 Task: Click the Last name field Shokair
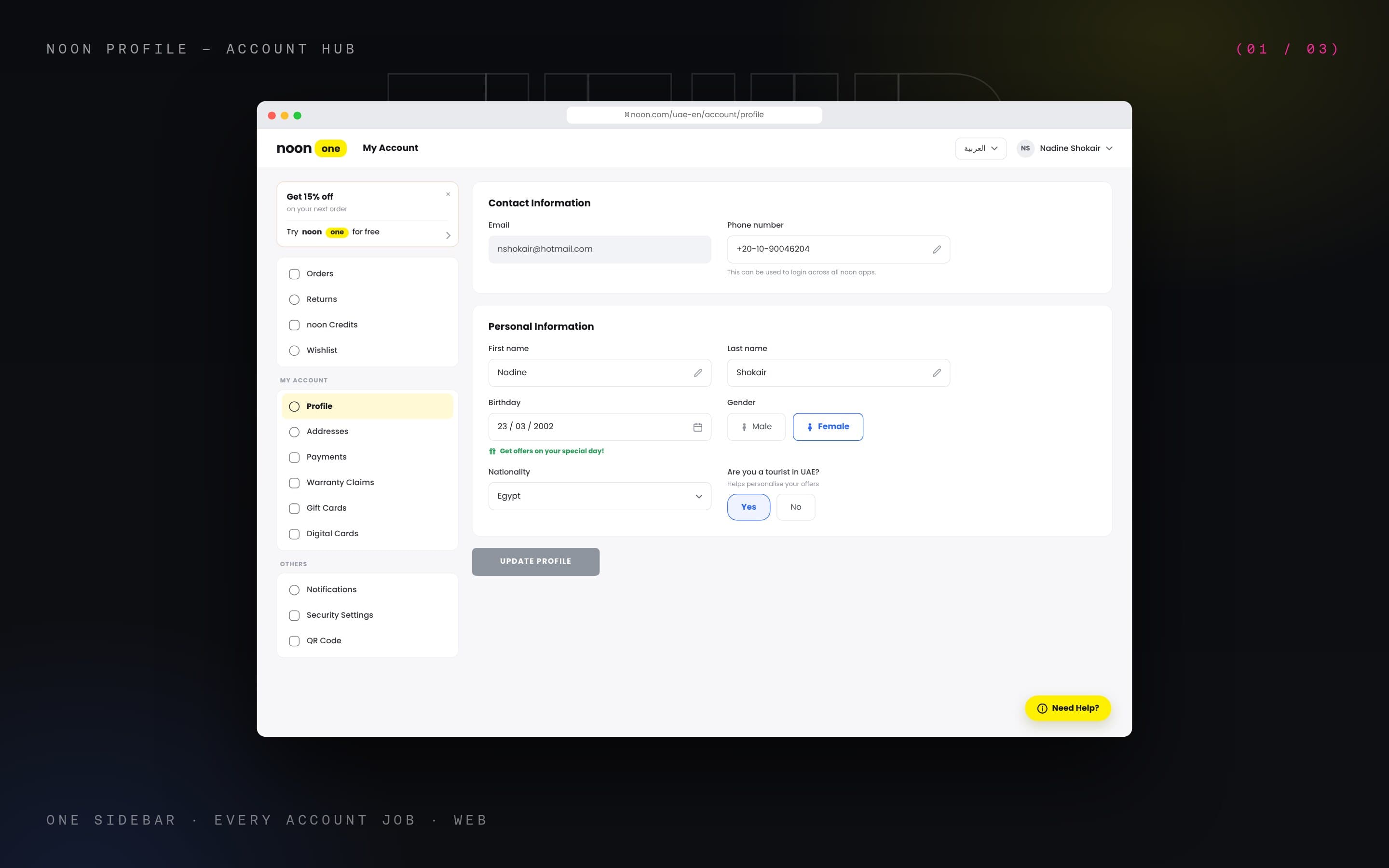click(839, 373)
